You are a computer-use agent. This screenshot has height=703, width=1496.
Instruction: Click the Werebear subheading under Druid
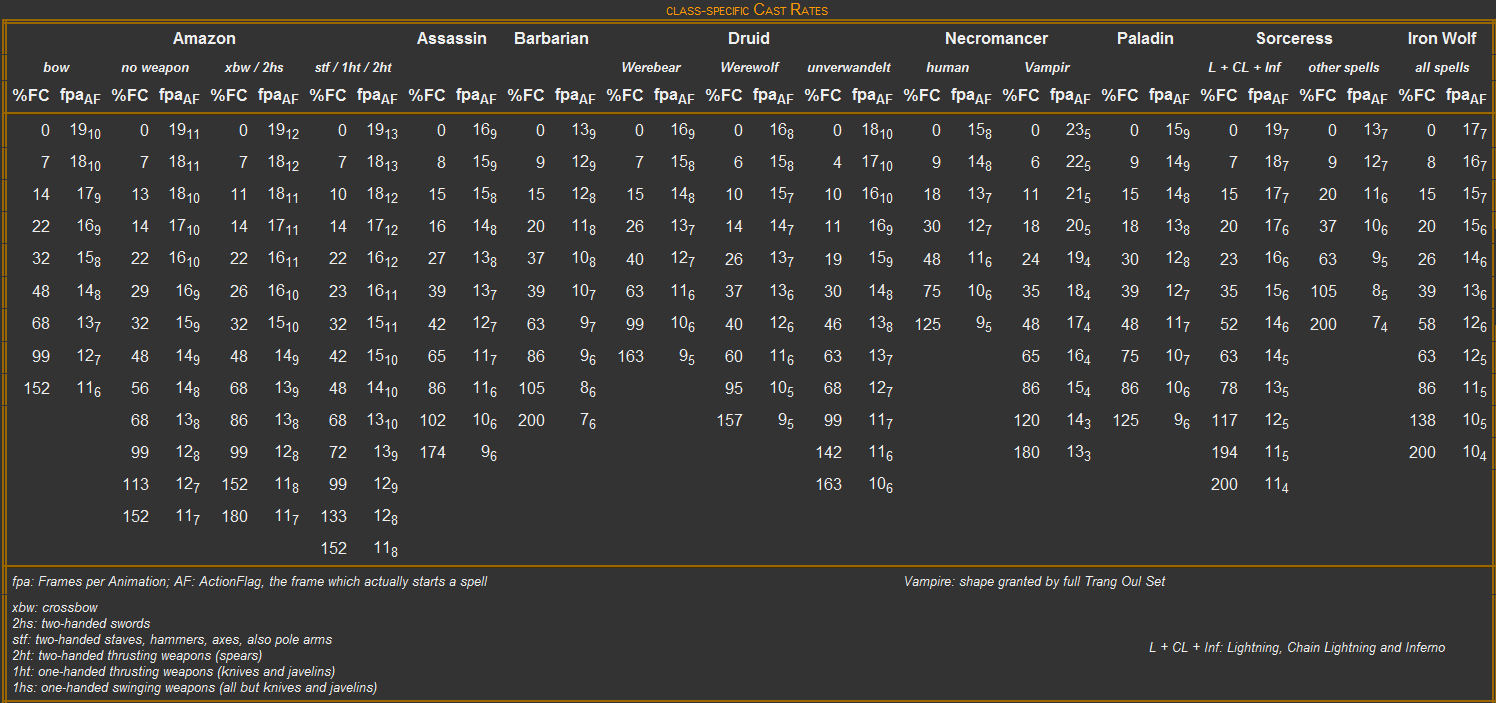(651, 68)
